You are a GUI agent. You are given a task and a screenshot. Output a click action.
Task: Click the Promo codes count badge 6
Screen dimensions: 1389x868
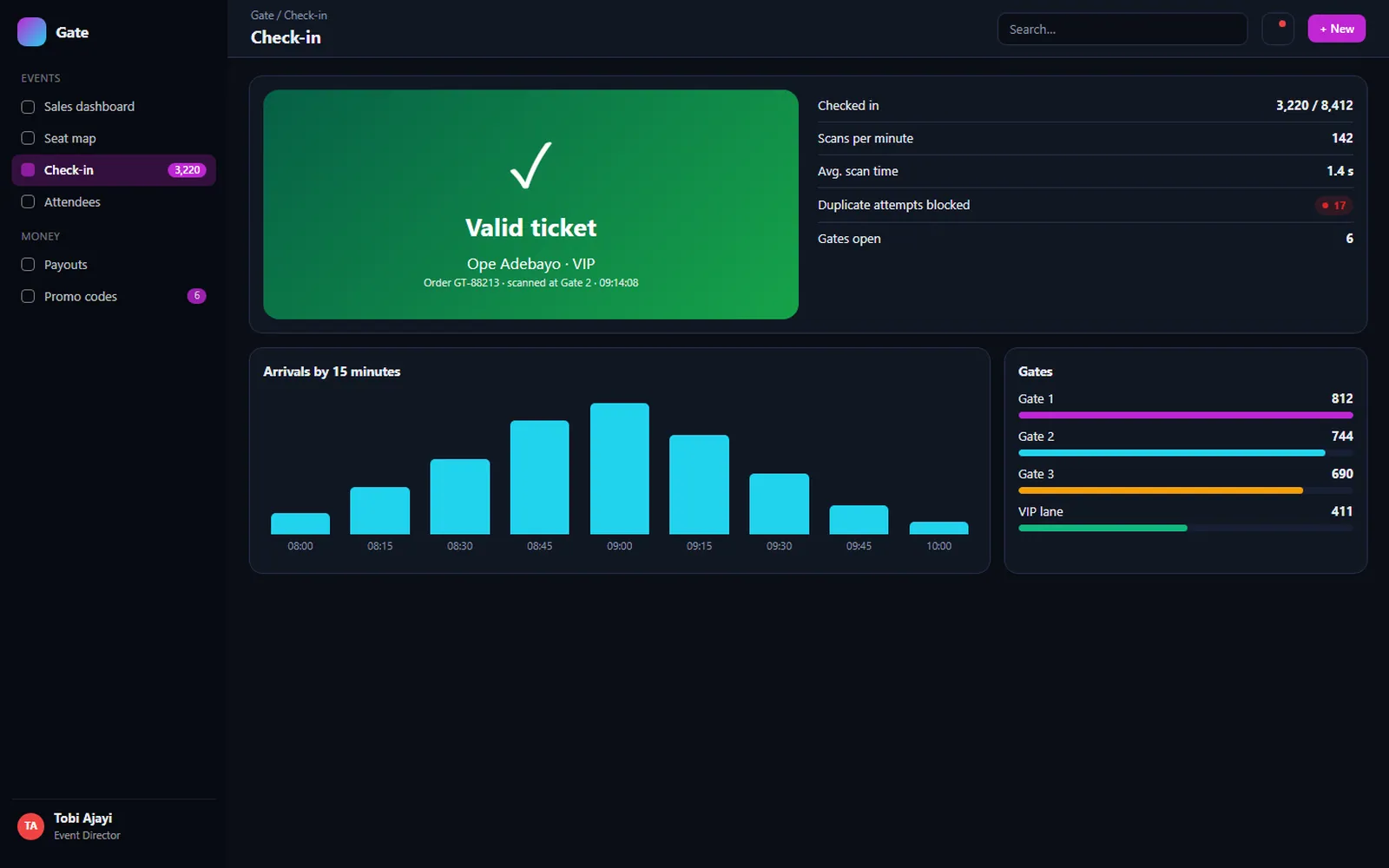(x=197, y=296)
